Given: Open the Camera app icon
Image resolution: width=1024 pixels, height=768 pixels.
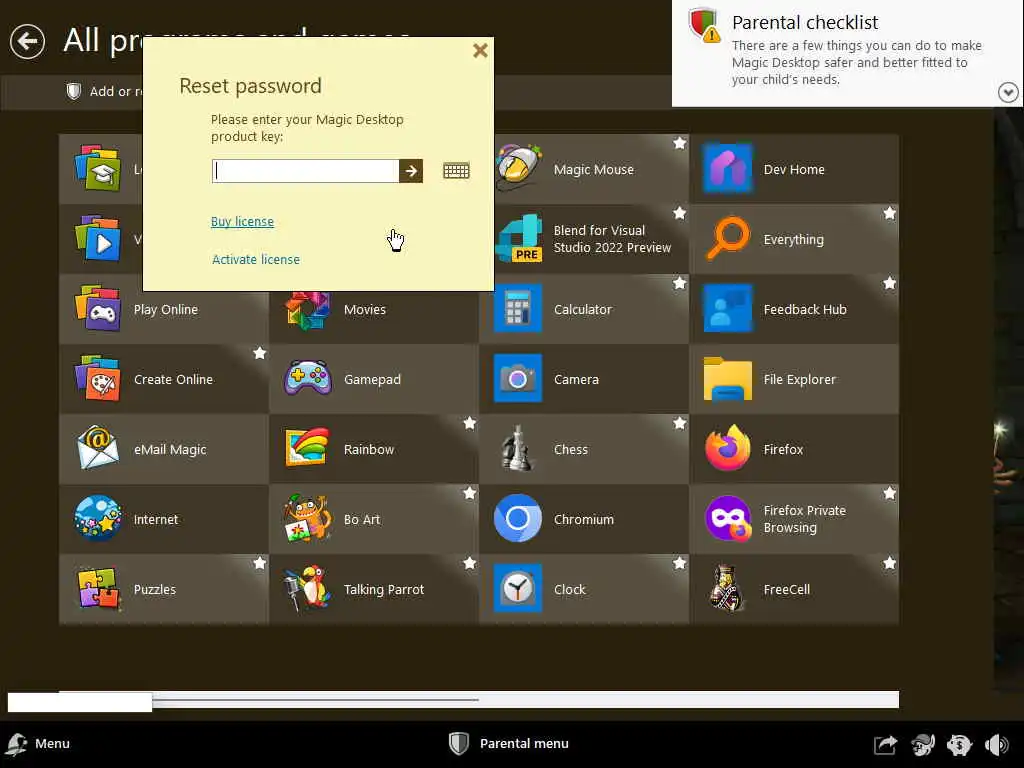Looking at the screenshot, I should (x=518, y=379).
